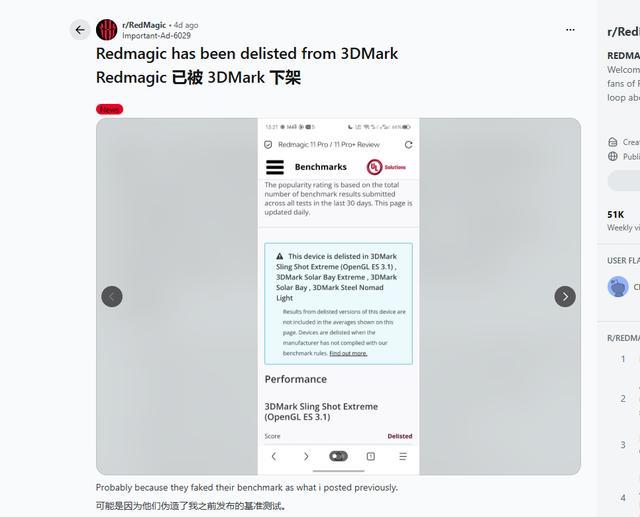Open the three-line browser menu in screenshot
The width and height of the screenshot is (640, 517).
click(403, 456)
